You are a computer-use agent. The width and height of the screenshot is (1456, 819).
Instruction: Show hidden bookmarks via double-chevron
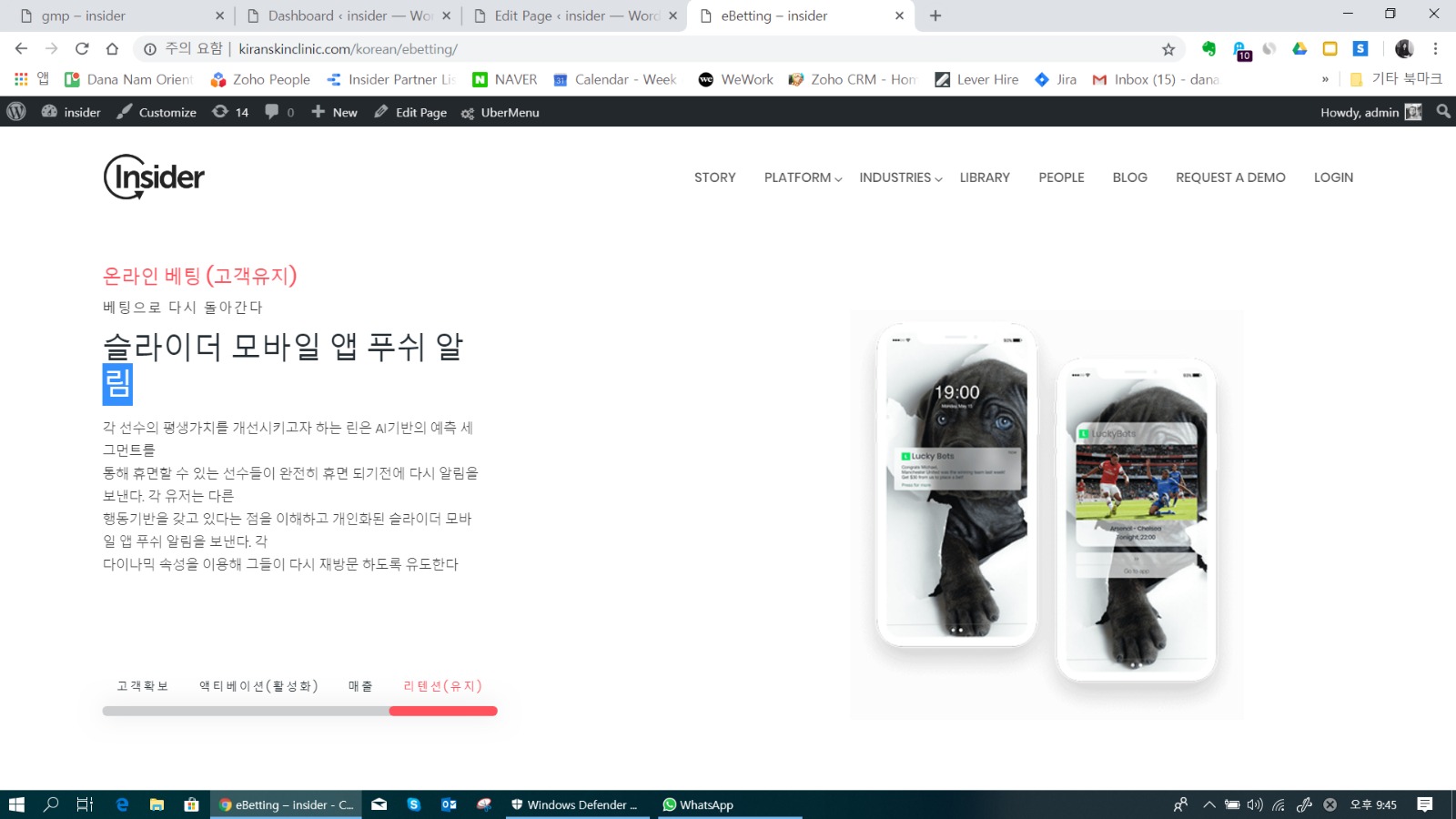click(1325, 80)
